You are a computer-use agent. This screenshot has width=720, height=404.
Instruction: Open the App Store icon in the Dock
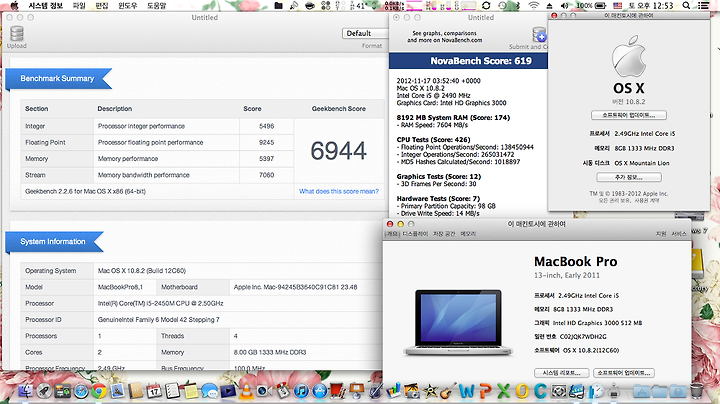(x=320, y=391)
